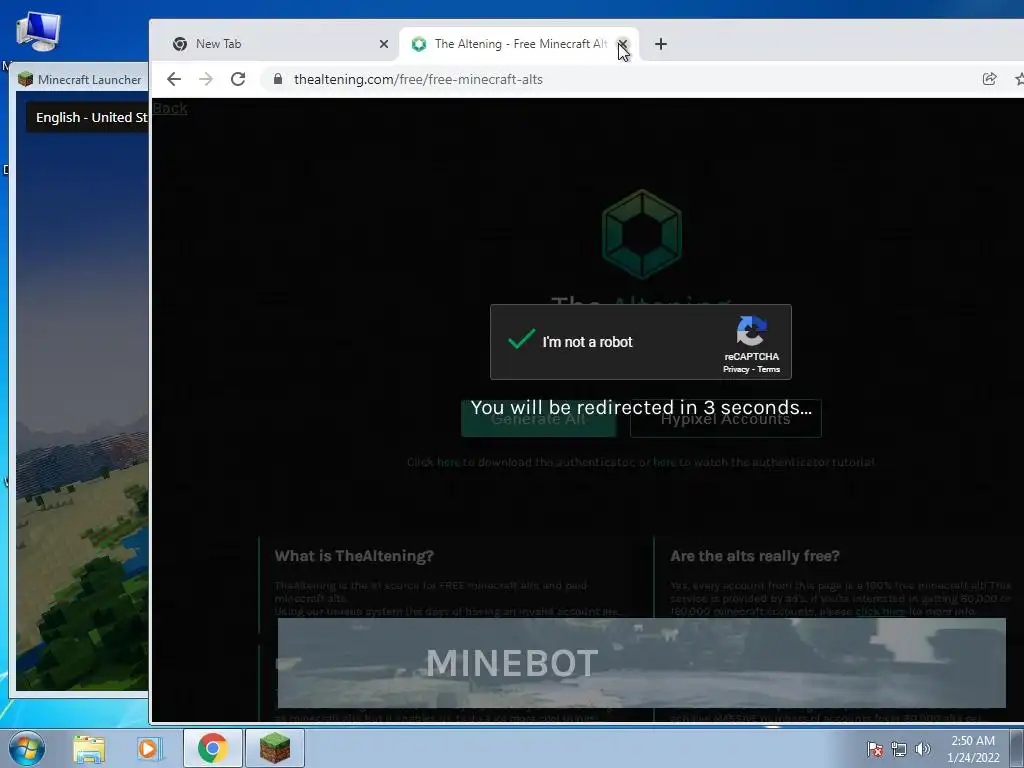Launch Windows Media Player from taskbar
Image resolution: width=1024 pixels, height=768 pixels.
149,748
